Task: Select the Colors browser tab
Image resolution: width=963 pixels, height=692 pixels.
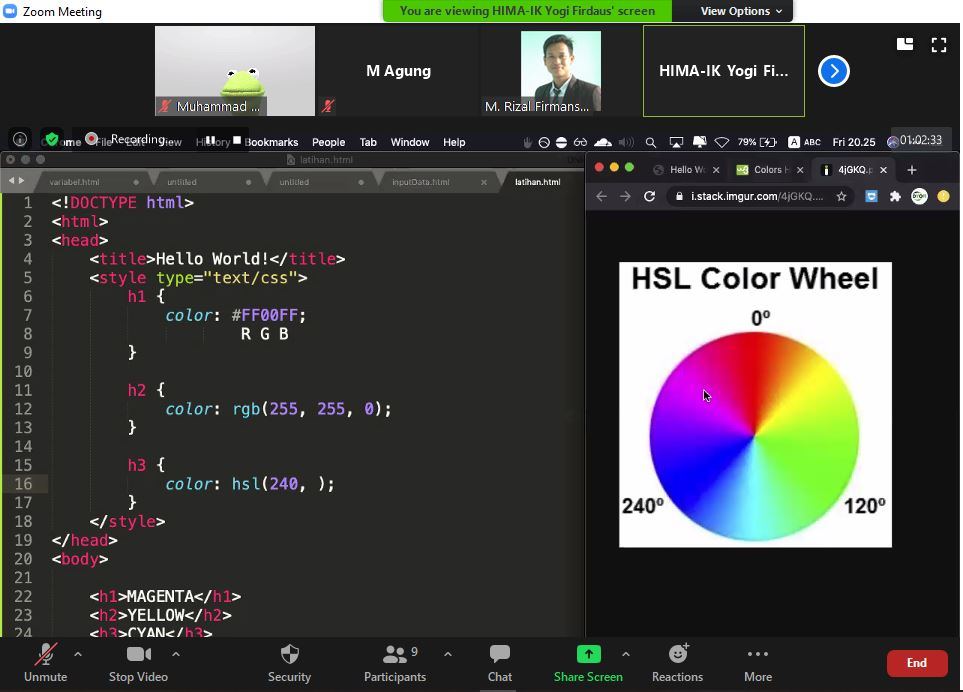Action: (x=768, y=169)
